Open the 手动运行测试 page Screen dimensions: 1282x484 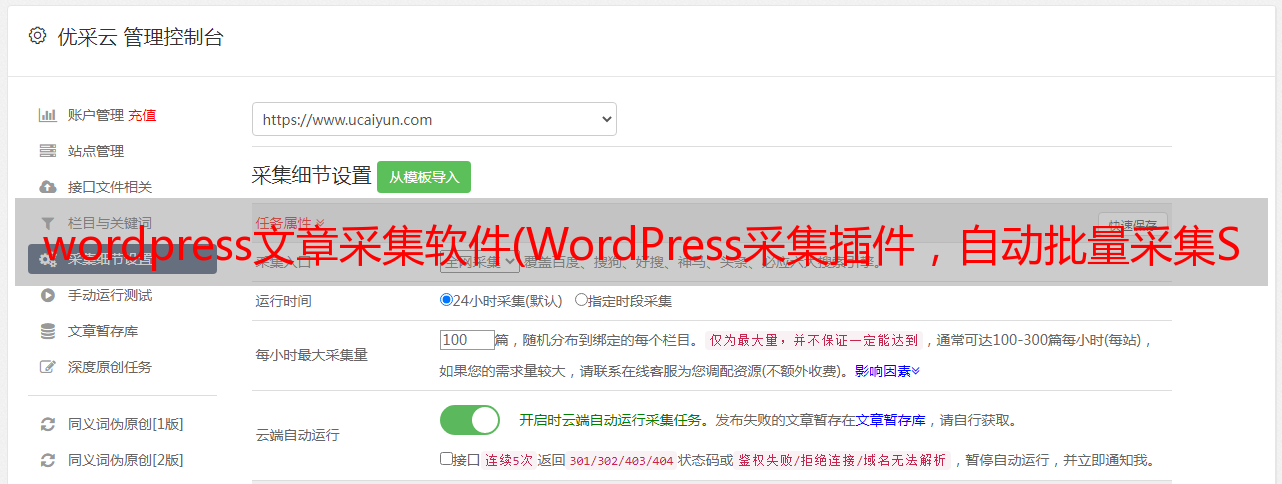tap(110, 295)
